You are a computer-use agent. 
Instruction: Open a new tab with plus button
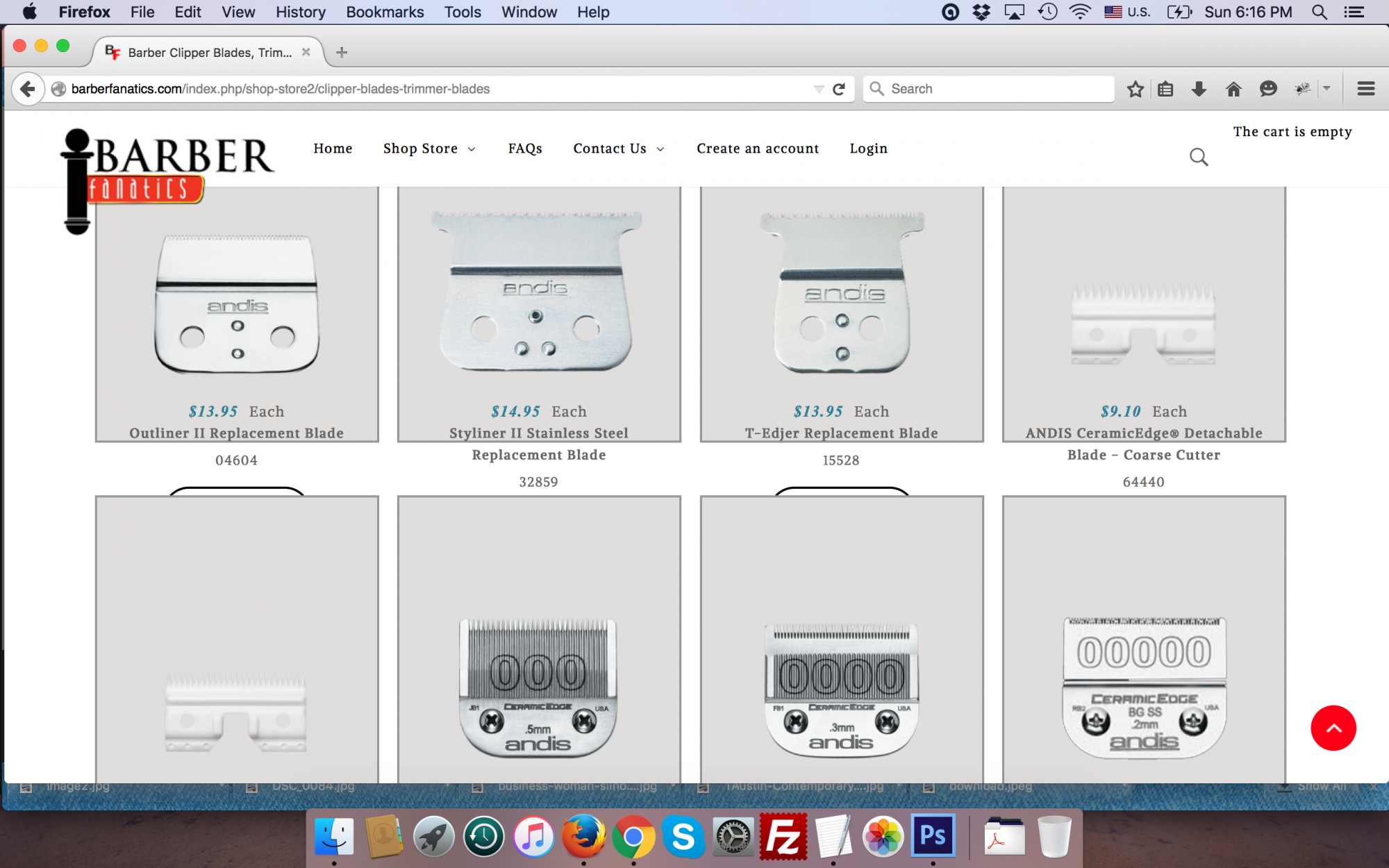(x=342, y=52)
